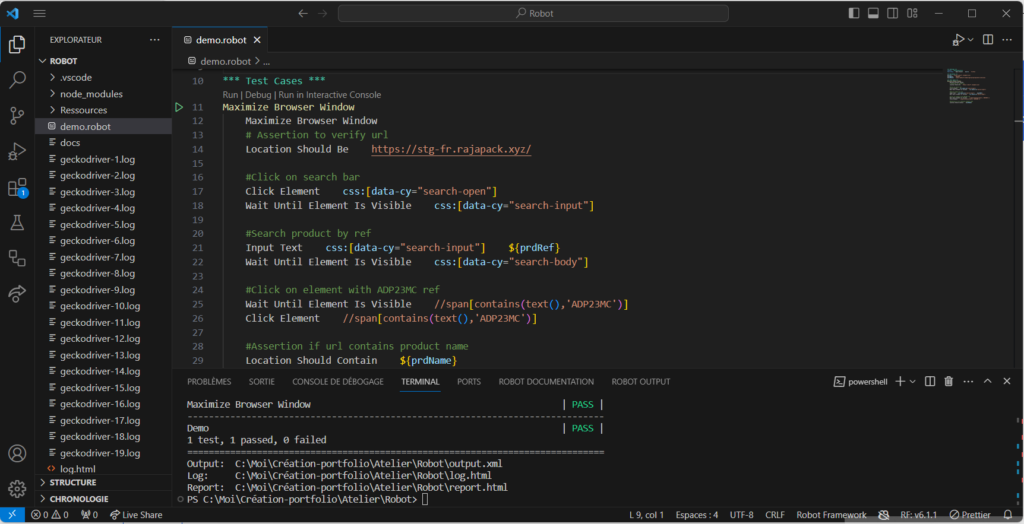Change UTF-8 file encoding
Viewport: 1024px width, 524px height.
741,515
